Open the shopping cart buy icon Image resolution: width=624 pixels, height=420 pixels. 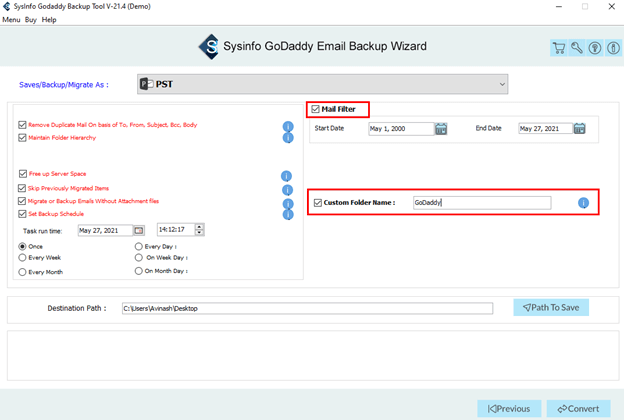tap(559, 48)
